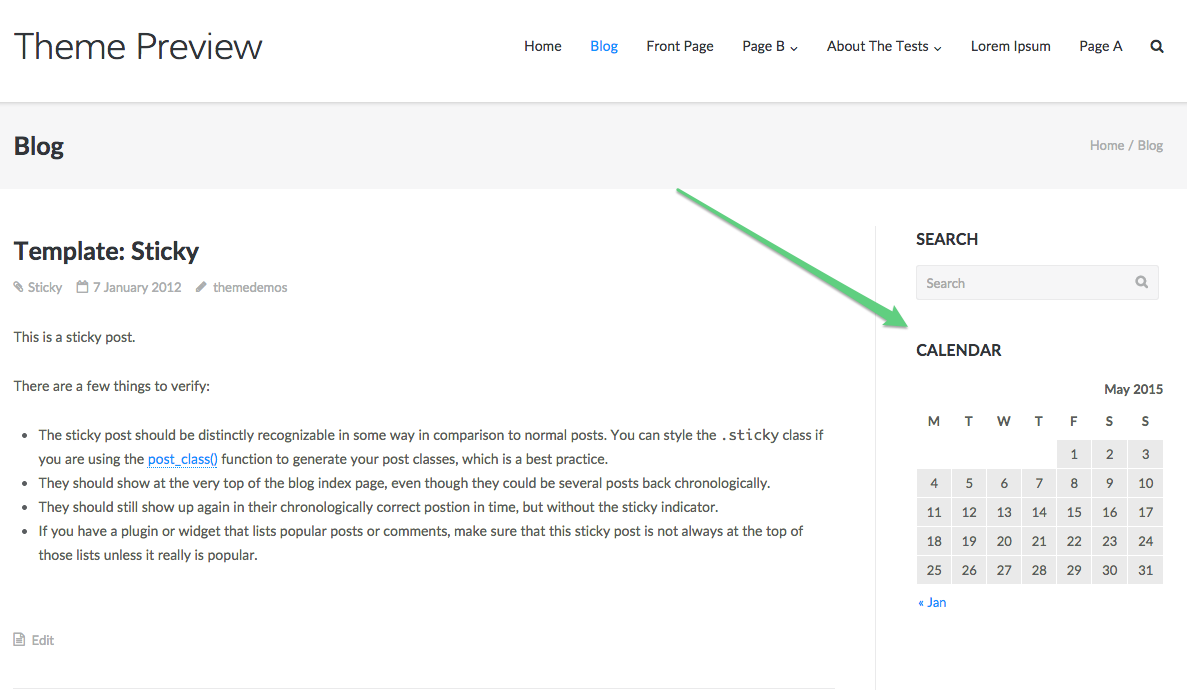Open the search icon in navigation bar
This screenshot has width=1187, height=690.
pyautogui.click(x=1157, y=46)
